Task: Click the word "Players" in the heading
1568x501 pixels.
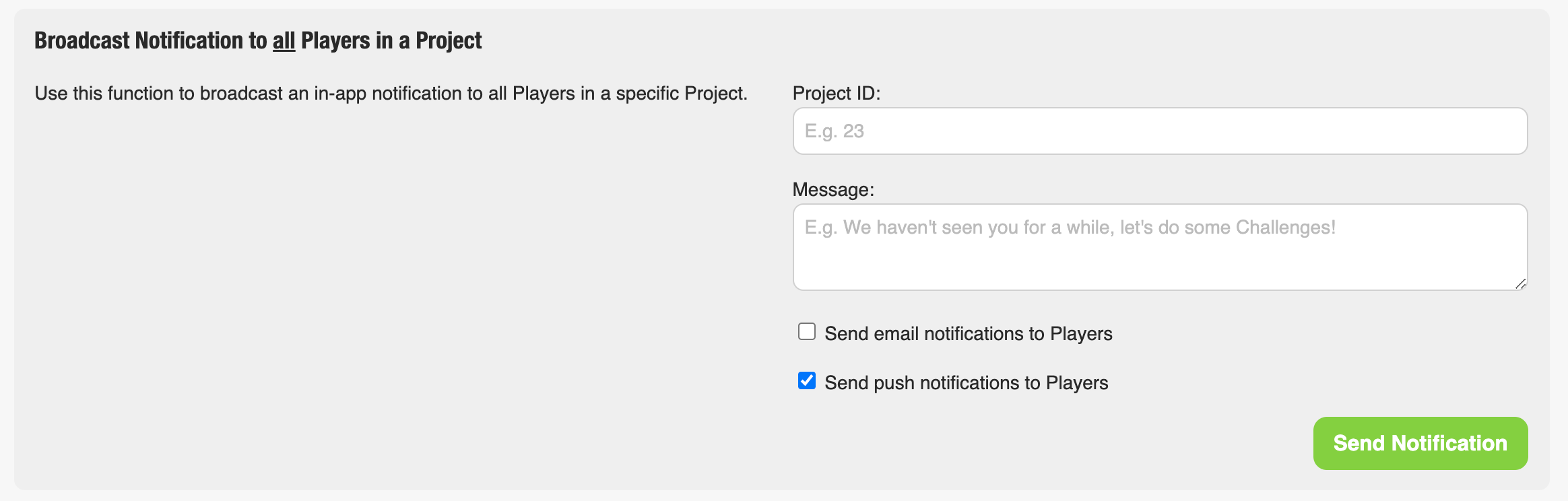Action: point(335,40)
